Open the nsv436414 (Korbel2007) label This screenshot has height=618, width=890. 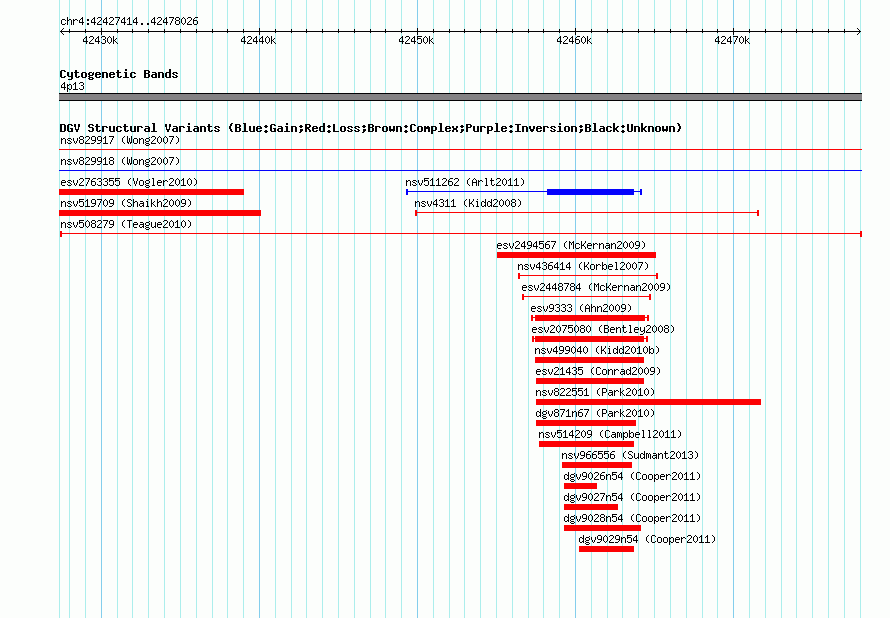583,266
